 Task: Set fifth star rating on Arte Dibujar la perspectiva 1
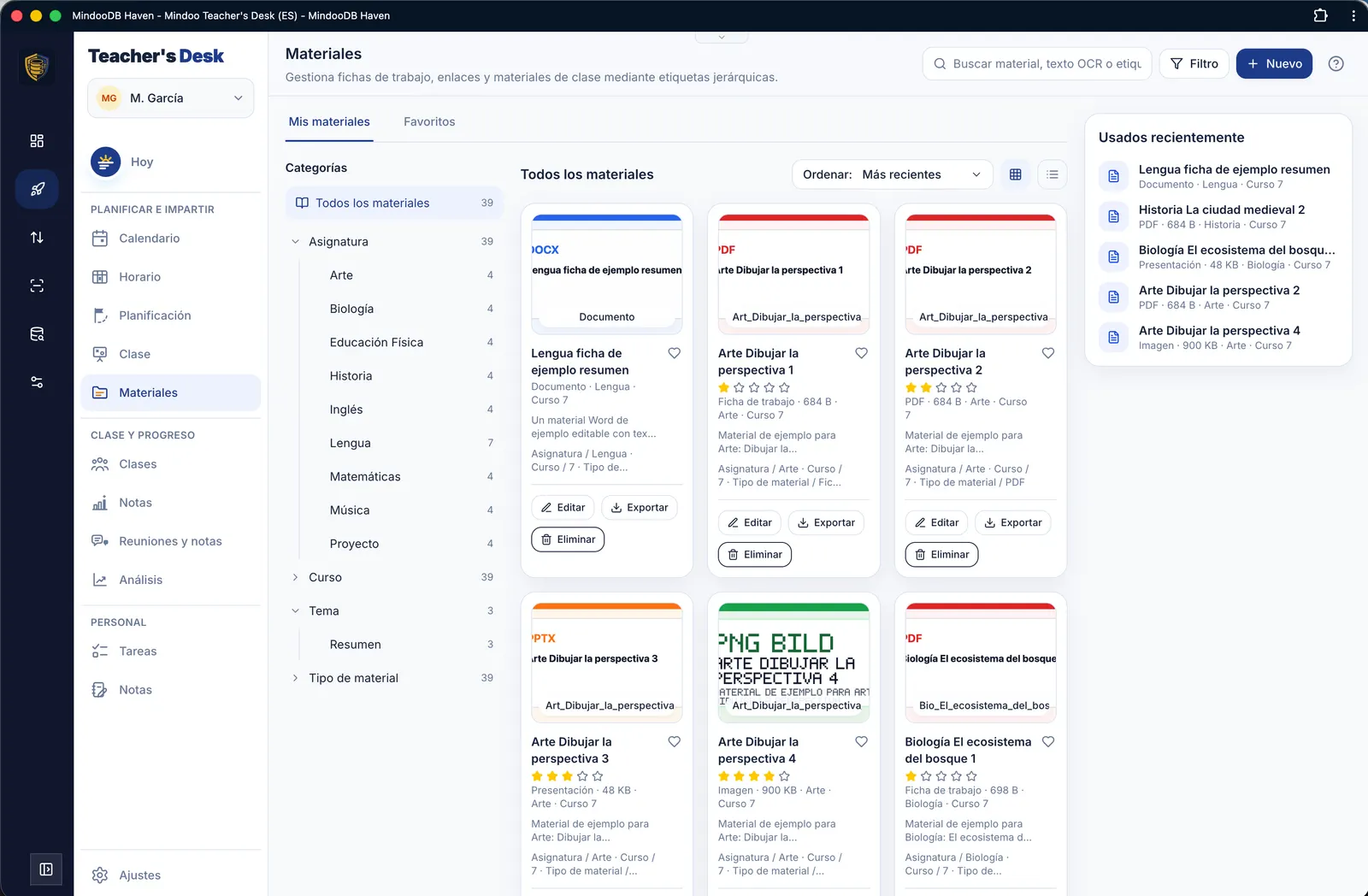785,387
